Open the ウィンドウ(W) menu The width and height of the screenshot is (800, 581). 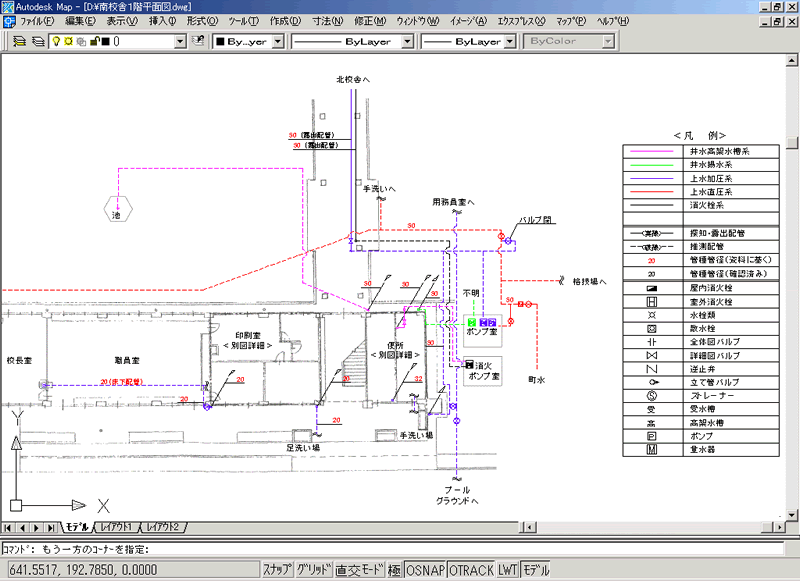click(417, 21)
